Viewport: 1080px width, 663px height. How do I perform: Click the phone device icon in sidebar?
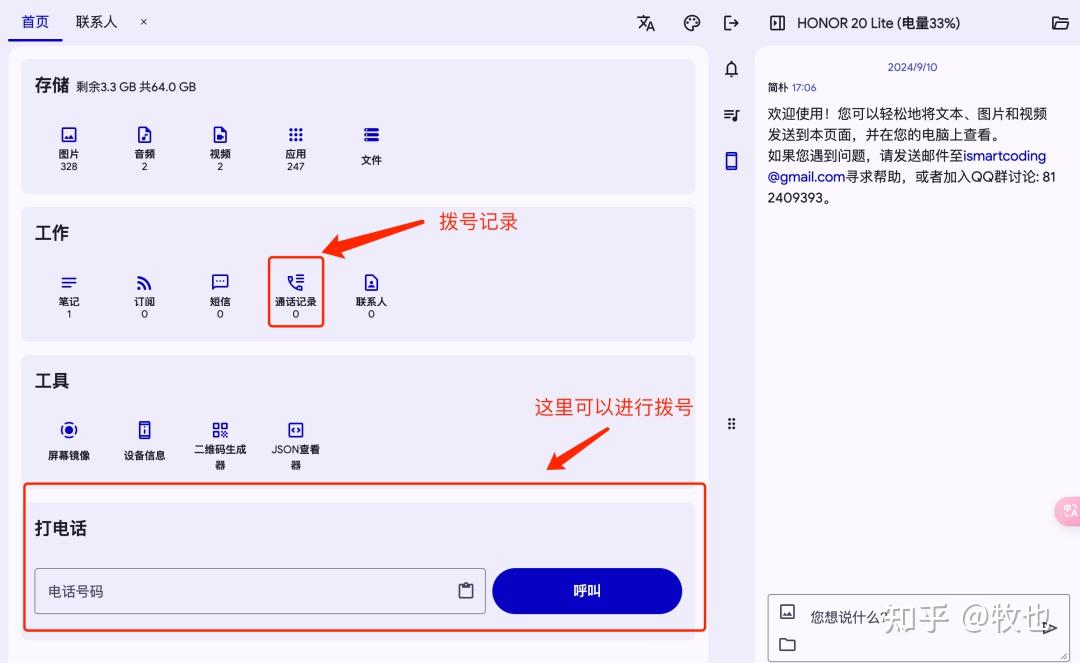click(x=731, y=160)
